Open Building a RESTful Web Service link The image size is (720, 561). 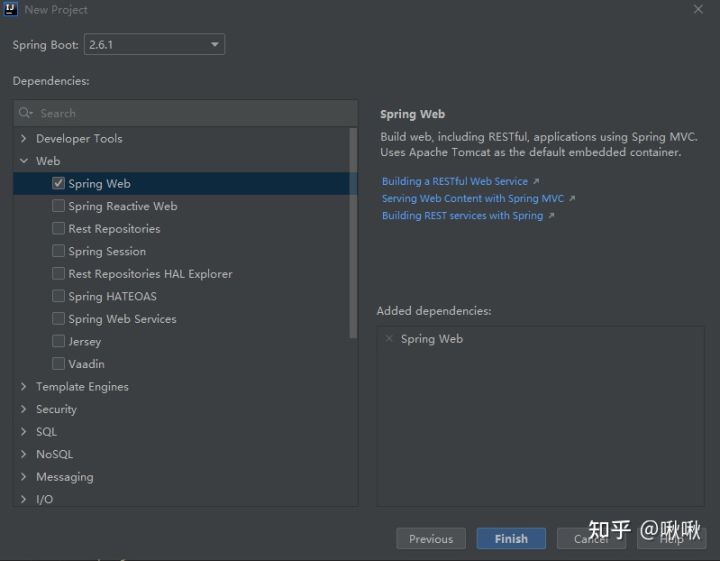pyautogui.click(x=455, y=181)
